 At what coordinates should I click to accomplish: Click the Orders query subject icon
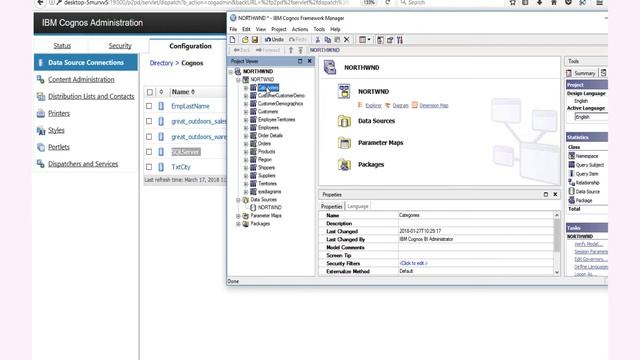(253, 143)
